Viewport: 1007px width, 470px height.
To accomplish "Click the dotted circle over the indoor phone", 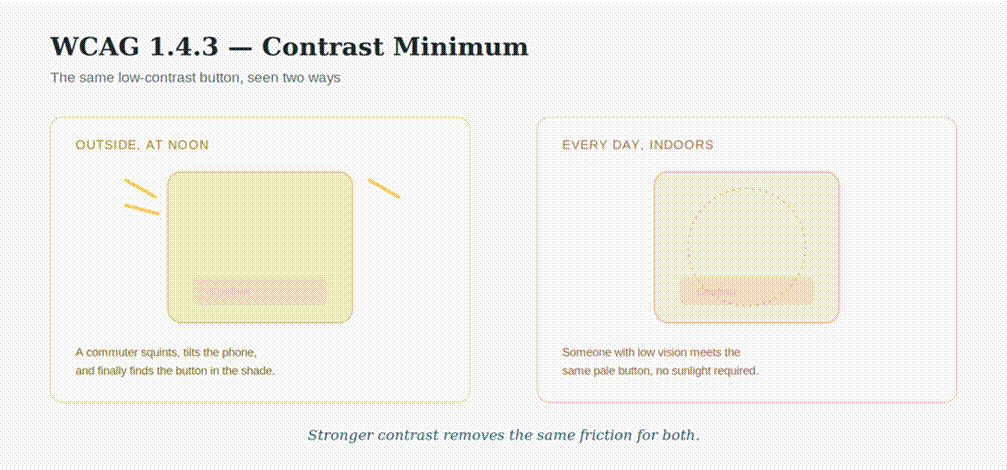I will (x=746, y=247).
